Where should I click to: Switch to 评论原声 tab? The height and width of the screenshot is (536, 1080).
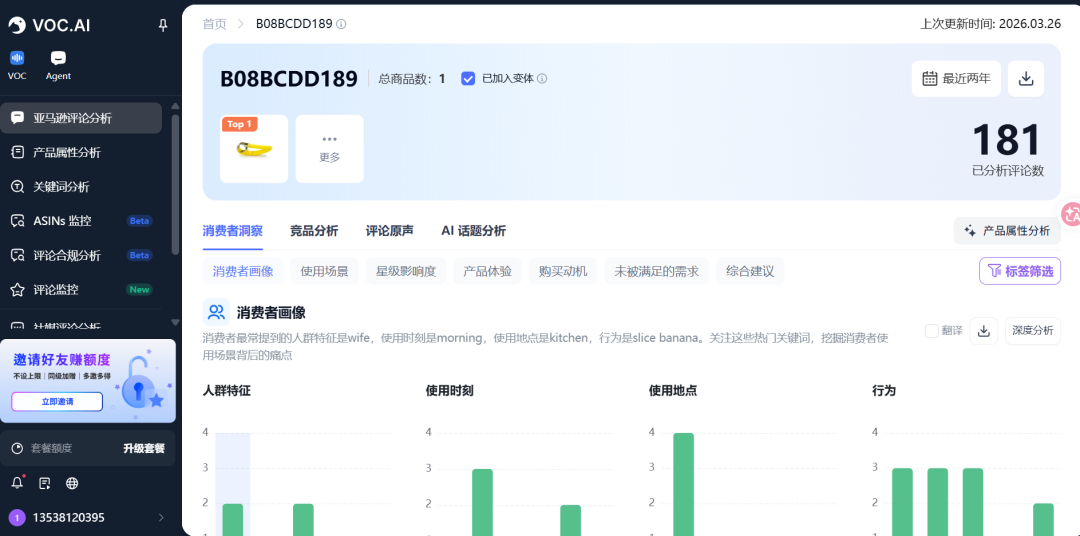tap(390, 231)
